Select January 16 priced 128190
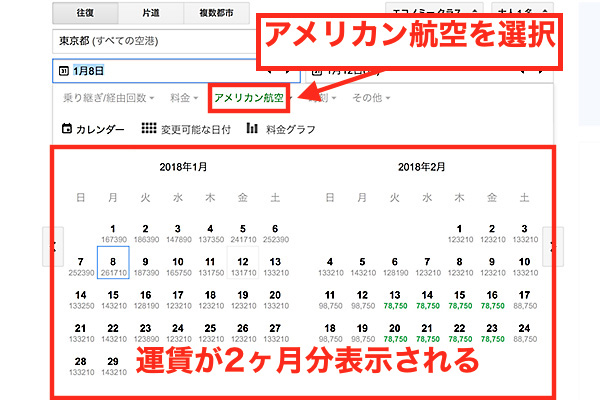 point(146,300)
